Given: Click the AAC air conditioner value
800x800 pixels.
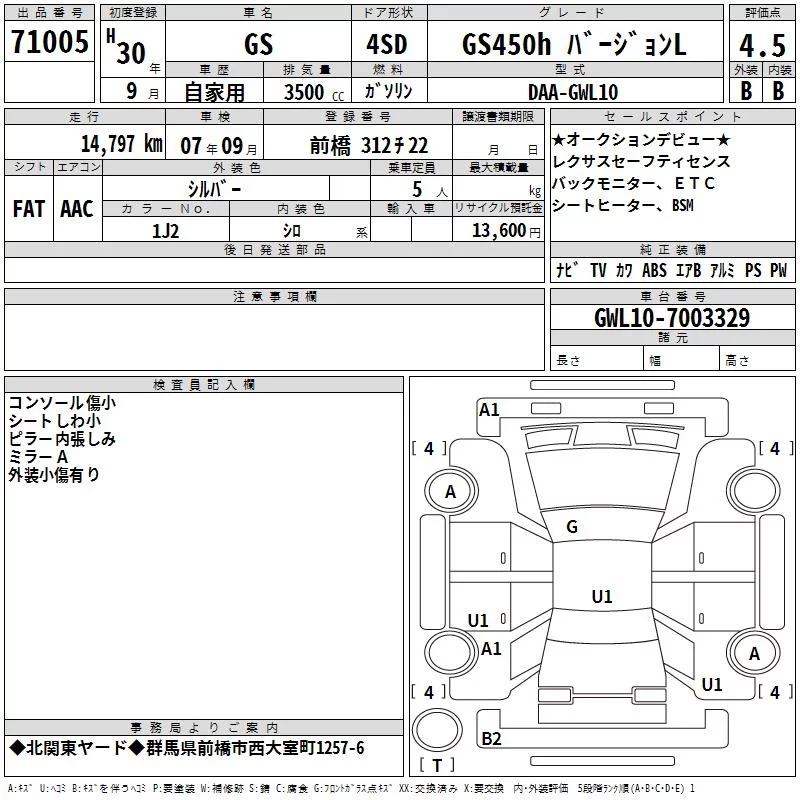Looking at the screenshot, I should coord(77,209).
